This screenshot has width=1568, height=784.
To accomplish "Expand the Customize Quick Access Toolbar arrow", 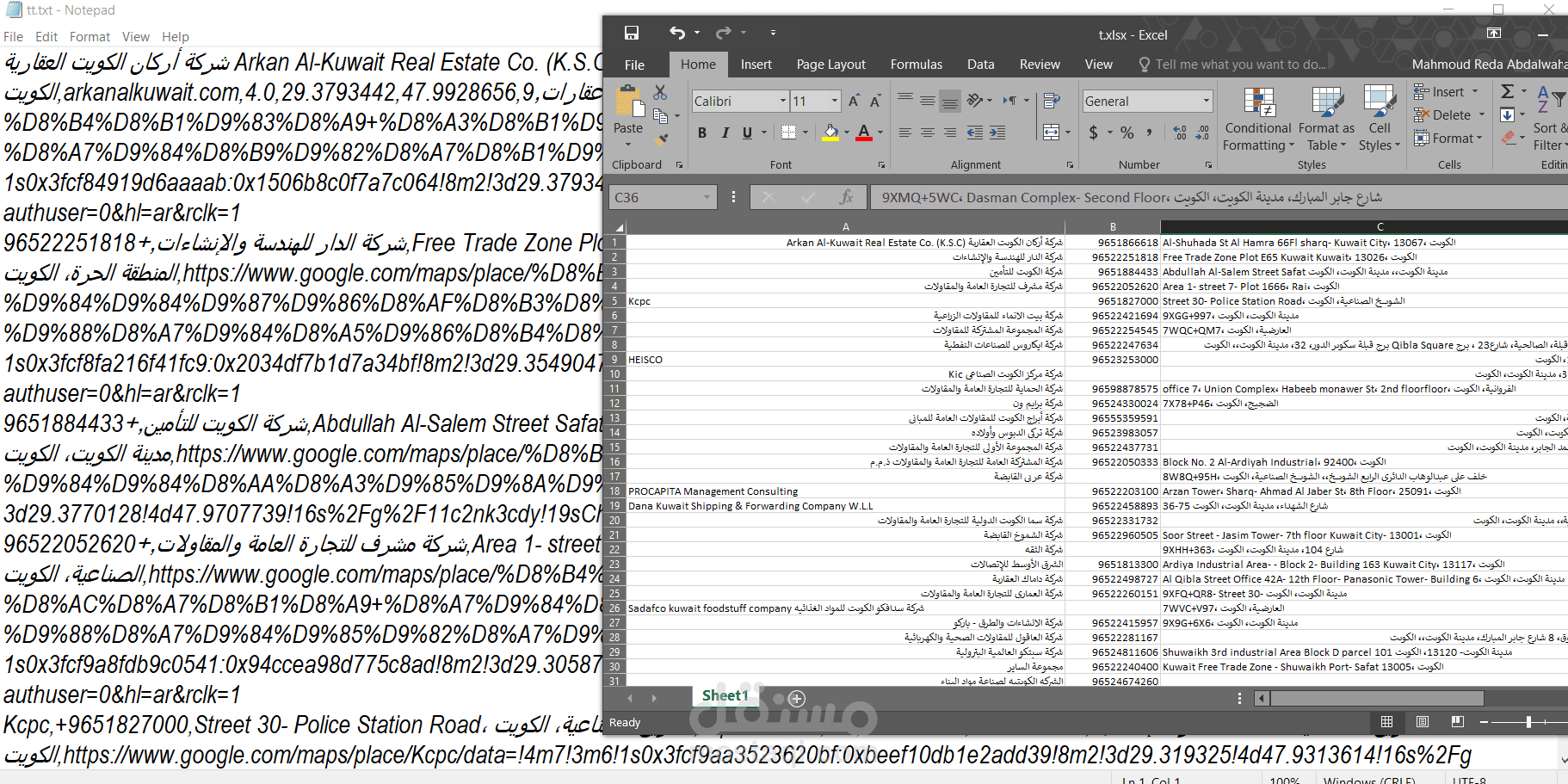I will [x=773, y=34].
